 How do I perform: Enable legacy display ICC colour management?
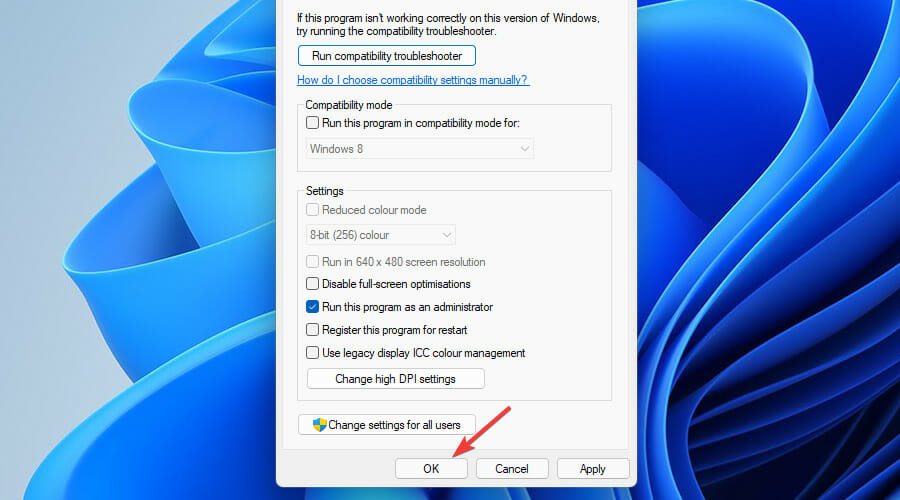pos(312,353)
